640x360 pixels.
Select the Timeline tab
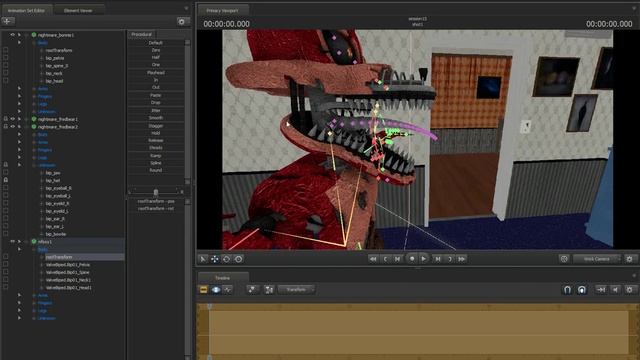(x=222, y=278)
